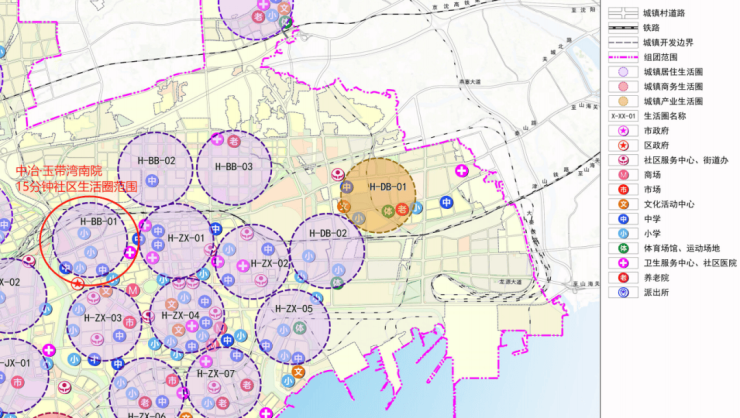The height and width of the screenshot is (418, 740).
Task: Click the H-ZX-04 circle label
Action: (x=180, y=315)
